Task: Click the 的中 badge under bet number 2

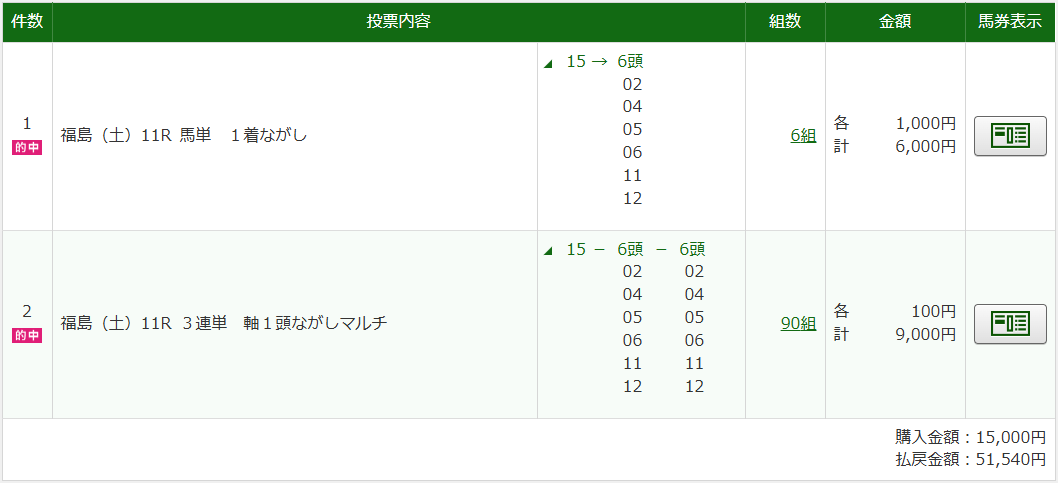Action: tap(27, 336)
